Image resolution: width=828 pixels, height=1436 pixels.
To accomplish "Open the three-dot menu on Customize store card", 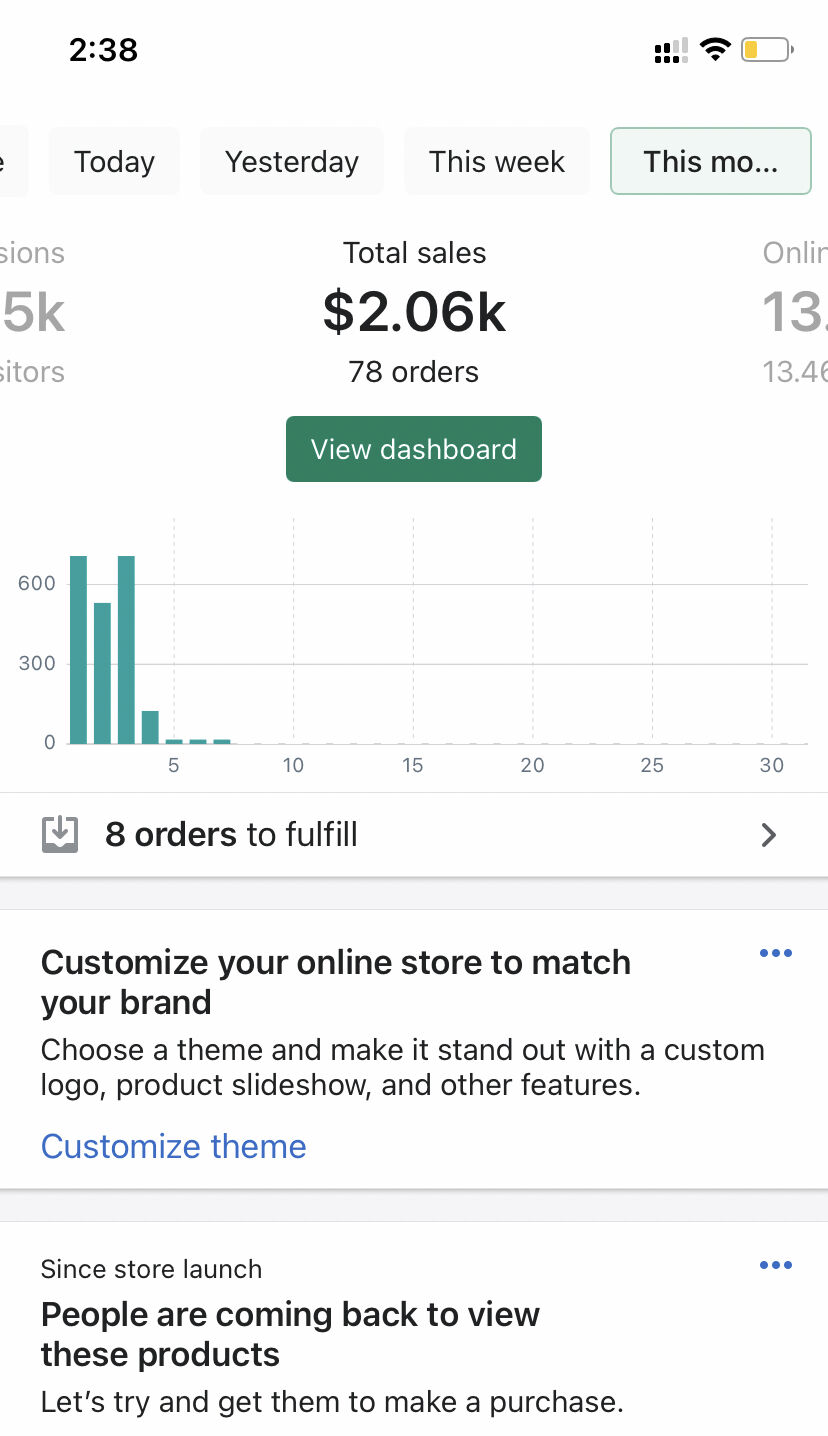I will pos(775,953).
